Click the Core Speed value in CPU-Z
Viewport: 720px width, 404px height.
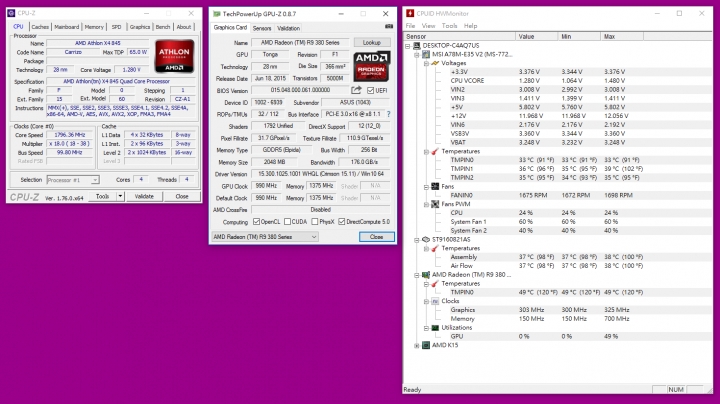[x=70, y=135]
